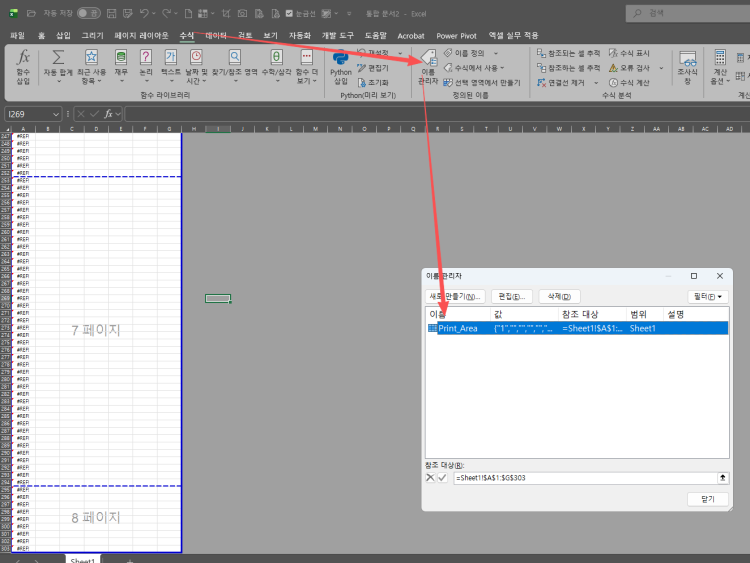
Task: Open the 데이터 ribbon tab
Action: pos(215,35)
